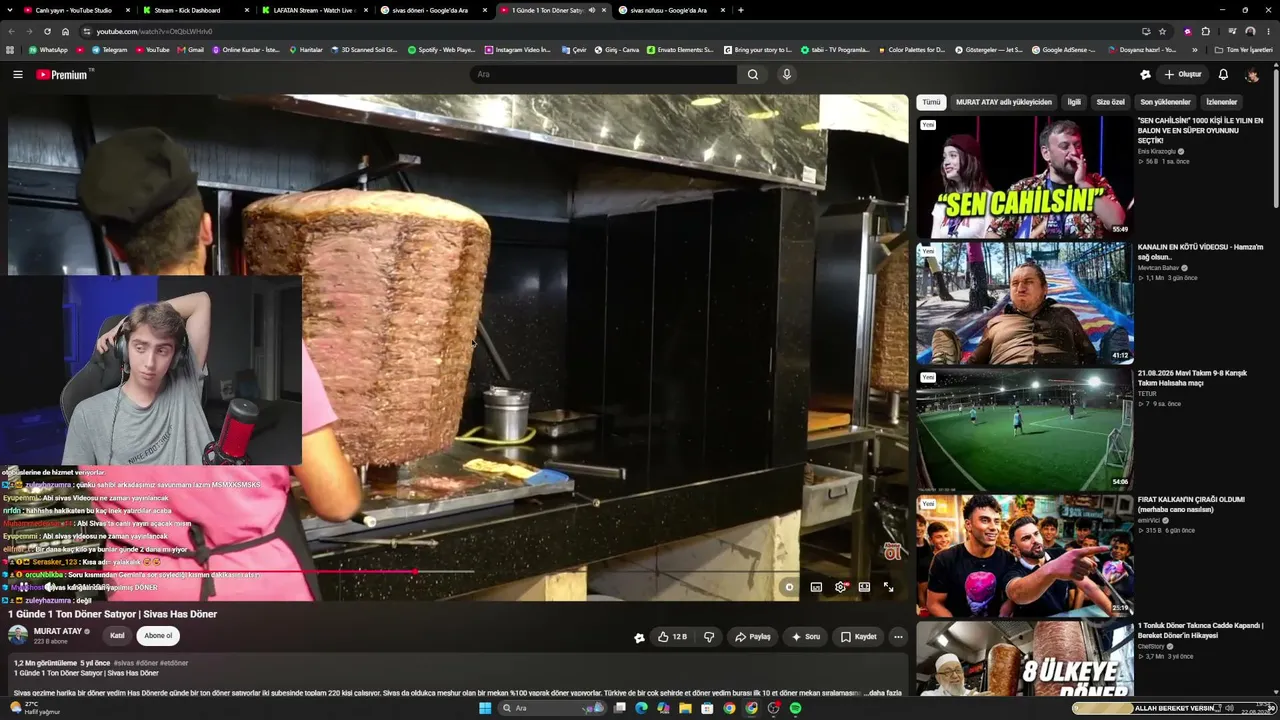
Task: Open the YouTube guide hamburger menu
Action: 17,74
